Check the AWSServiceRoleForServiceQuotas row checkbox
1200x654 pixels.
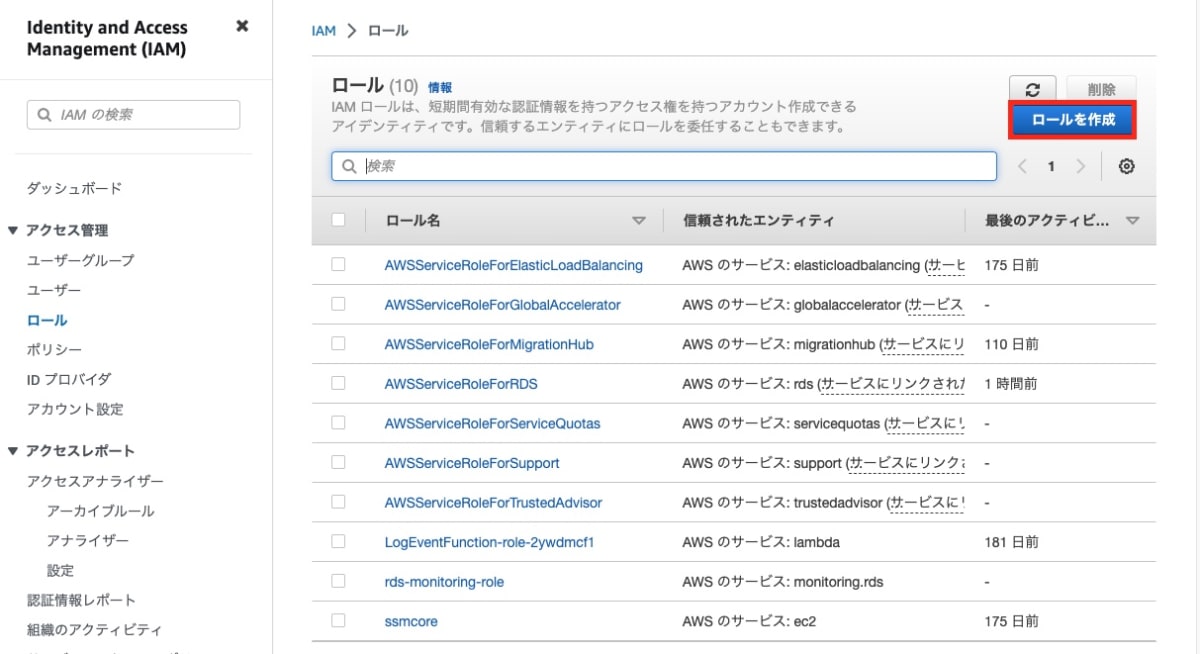[338, 423]
